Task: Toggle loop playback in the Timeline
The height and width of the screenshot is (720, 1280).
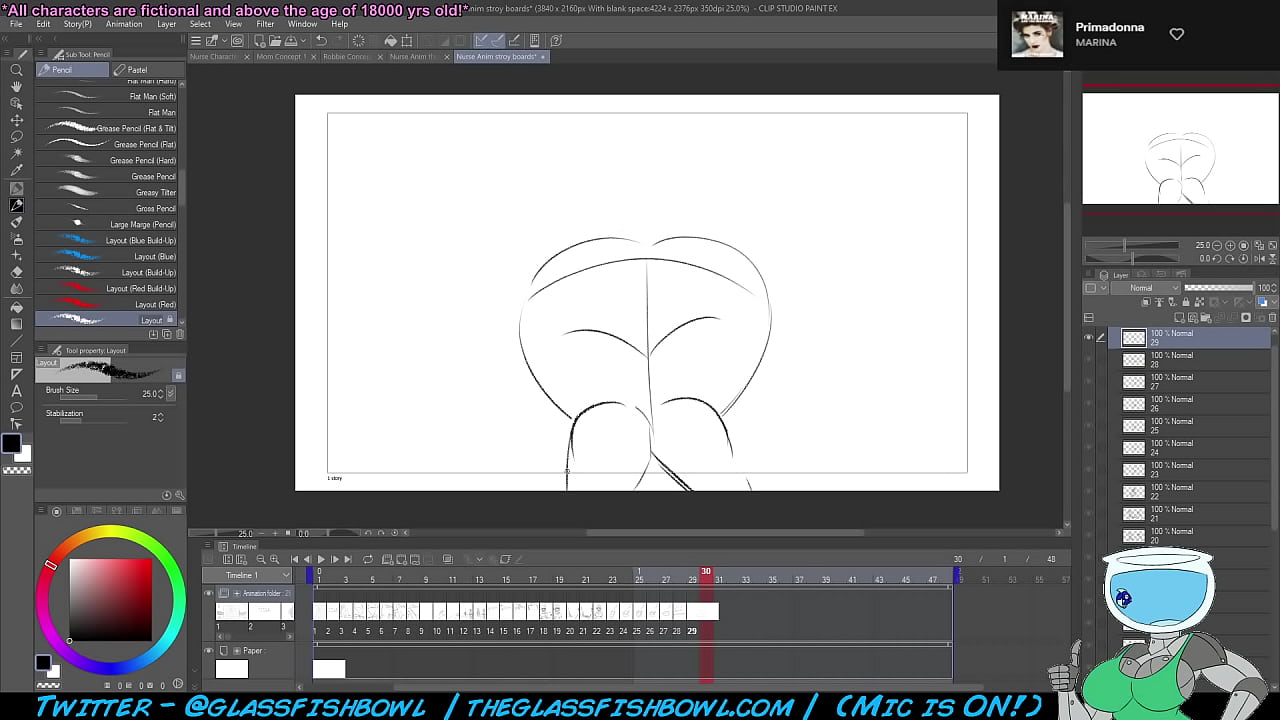Action: 368,559
